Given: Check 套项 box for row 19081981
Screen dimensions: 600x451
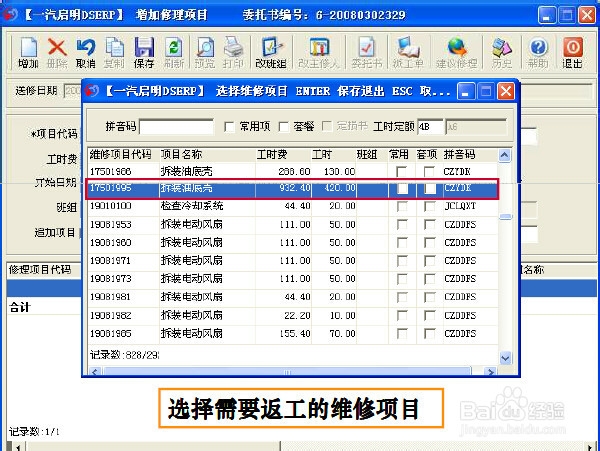Looking at the screenshot, I should 429,297.
